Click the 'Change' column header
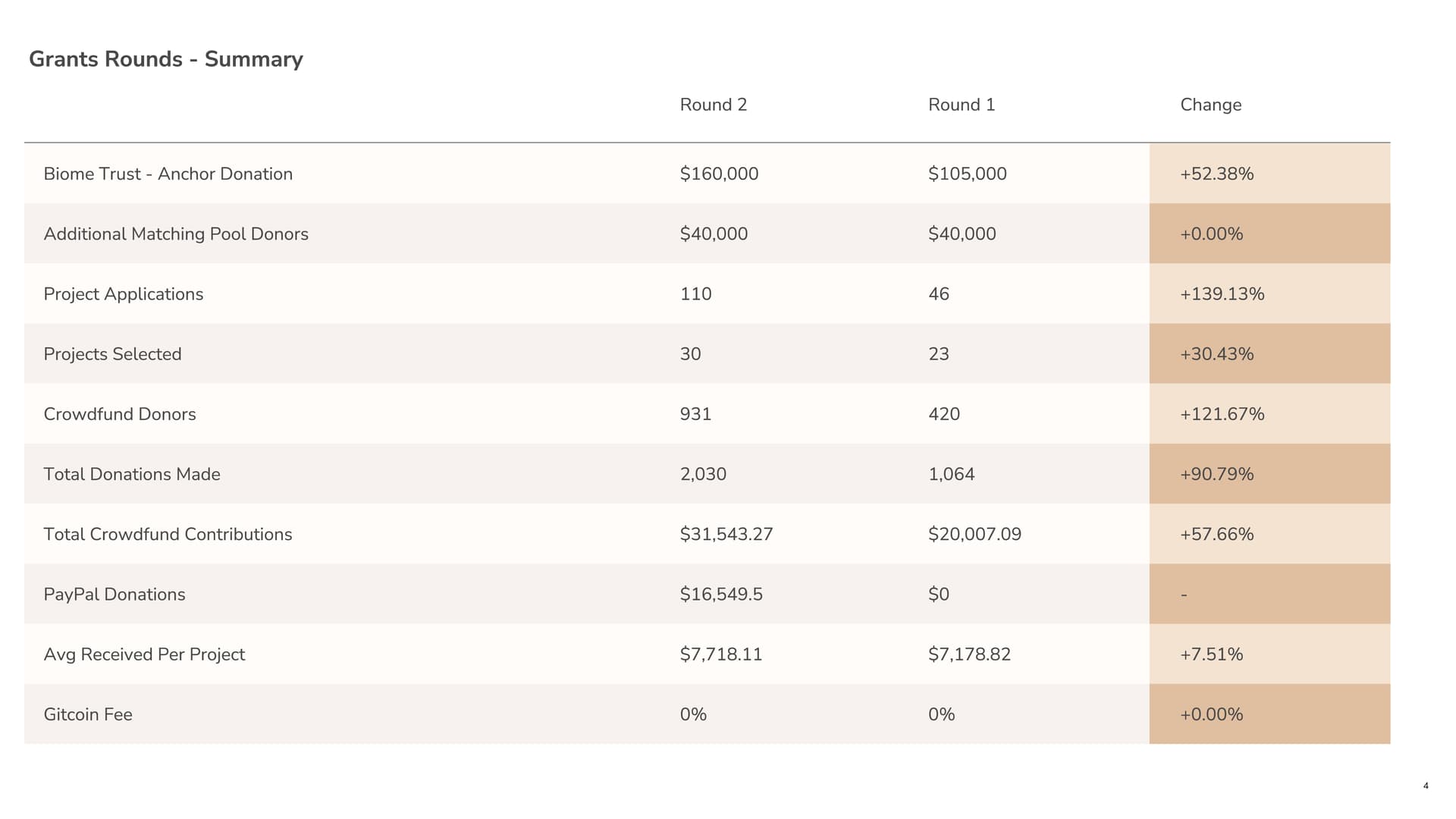This screenshot has height=819, width=1456. pos(1210,105)
